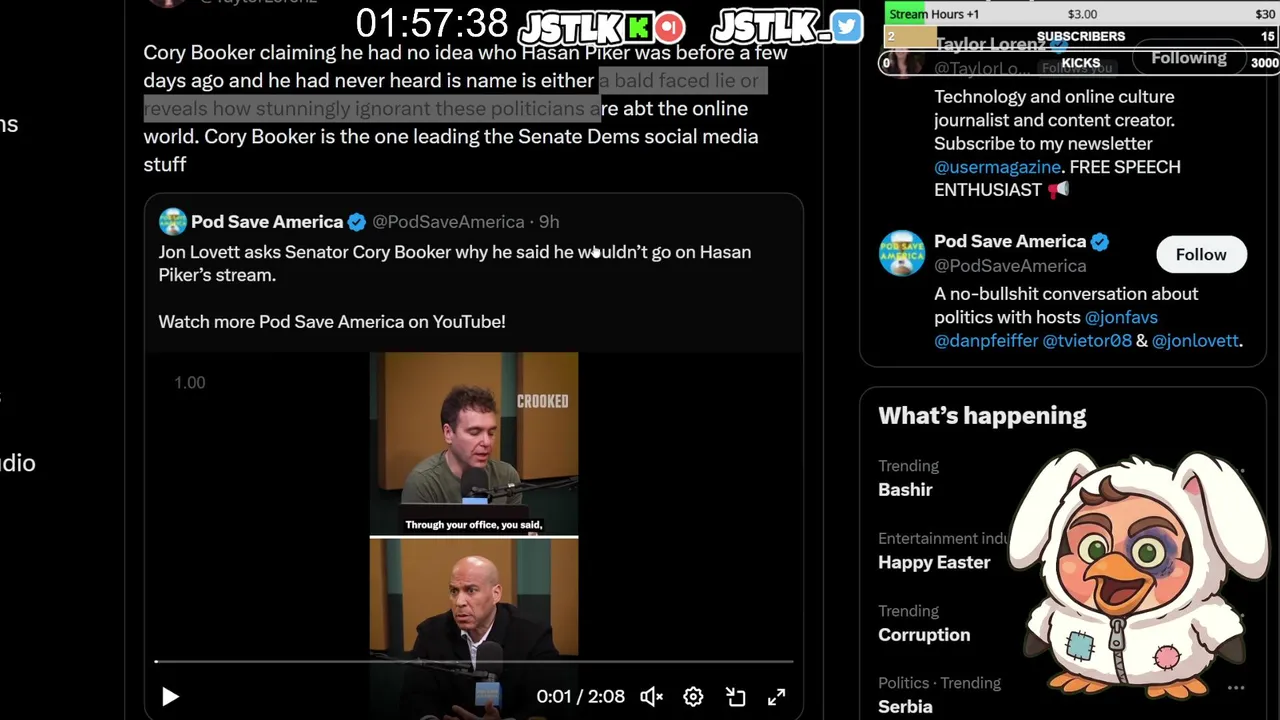Unmute the video using the speaker icon

[651, 697]
